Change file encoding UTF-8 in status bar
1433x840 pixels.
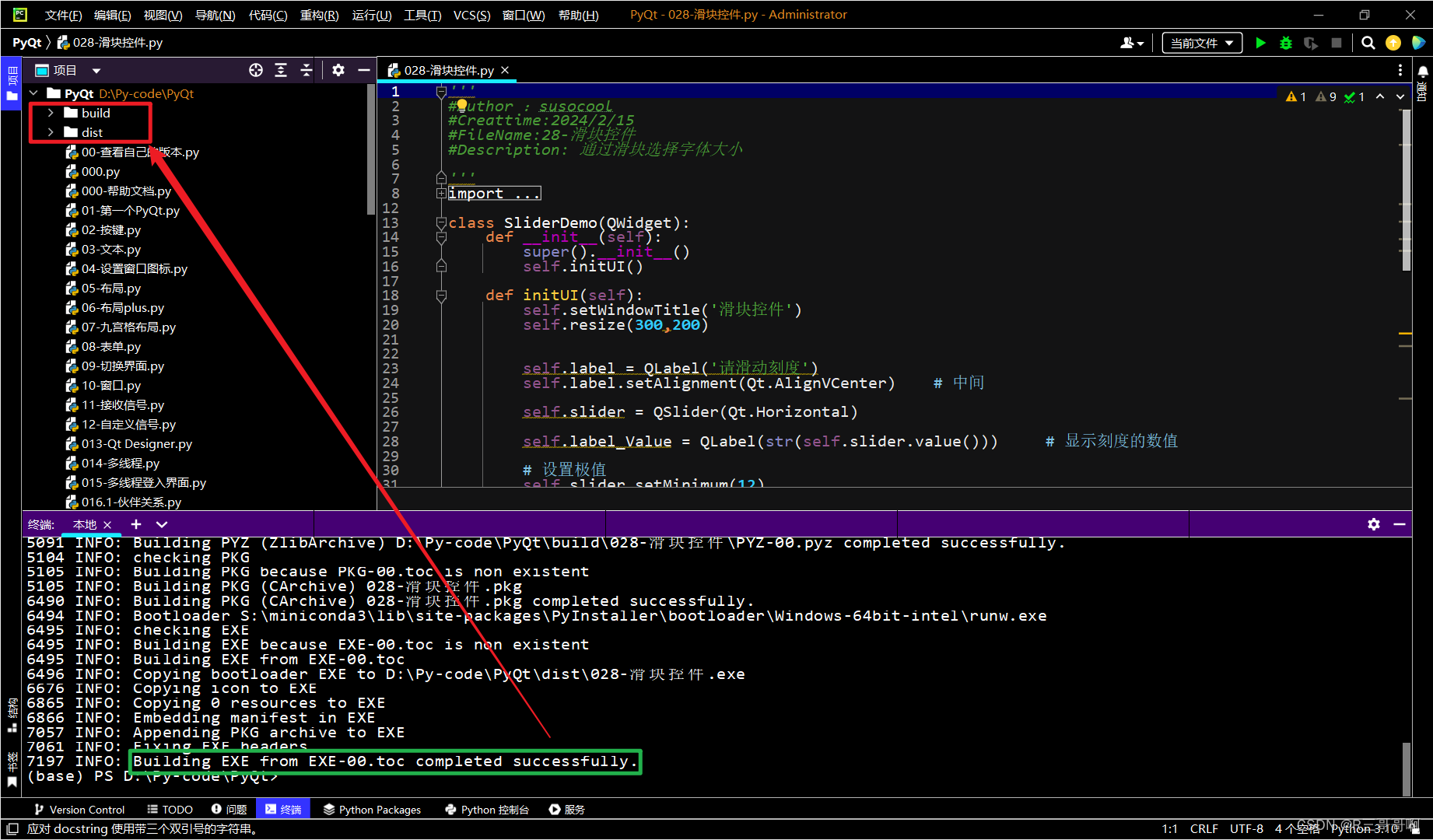click(x=1246, y=828)
